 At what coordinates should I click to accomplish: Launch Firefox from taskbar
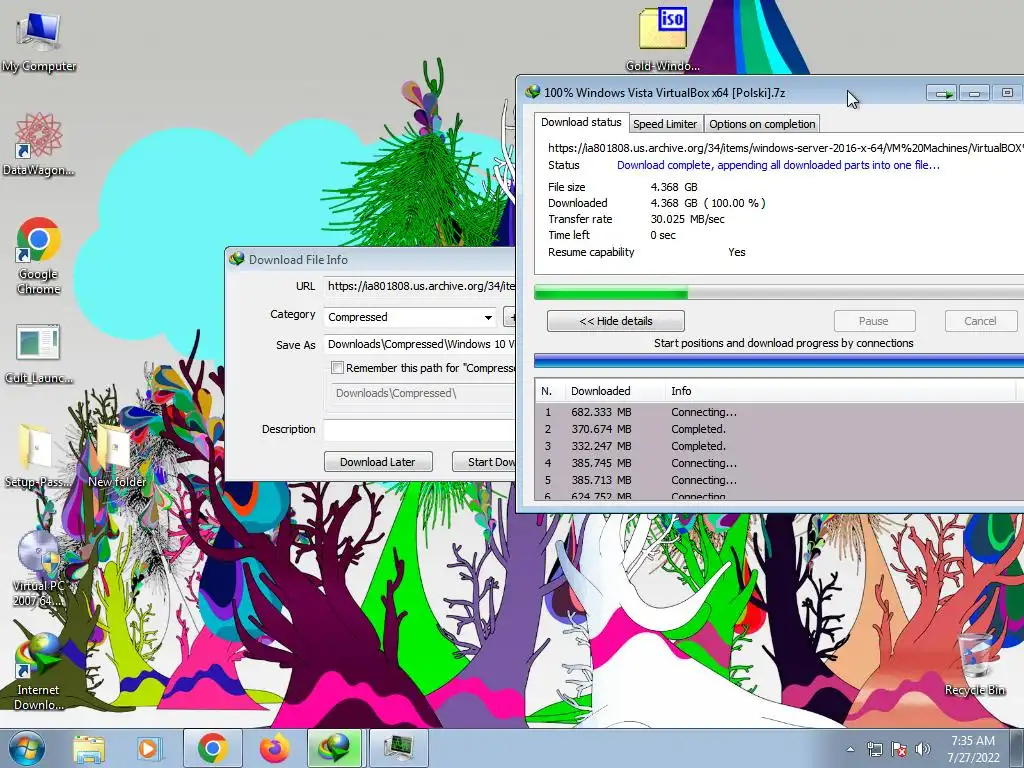point(274,748)
